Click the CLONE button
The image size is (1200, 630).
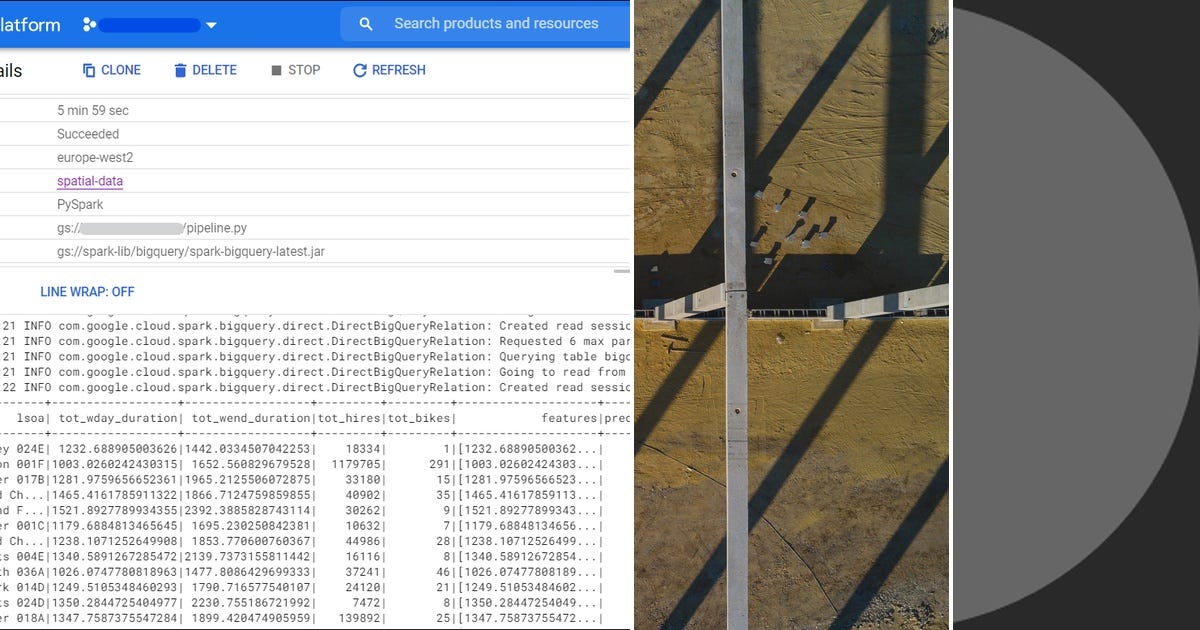[112, 70]
